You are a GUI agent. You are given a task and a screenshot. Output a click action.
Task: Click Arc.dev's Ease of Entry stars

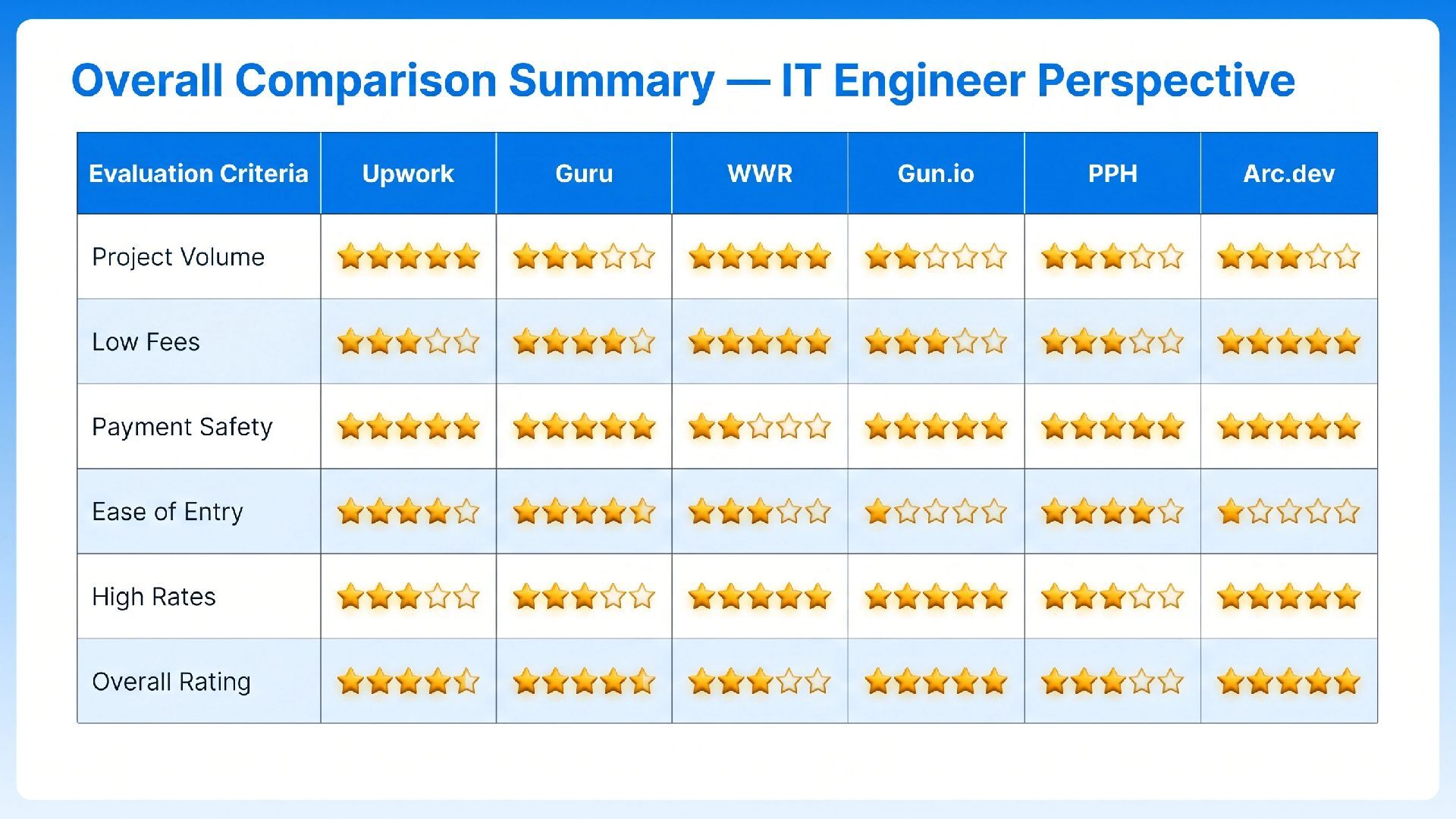click(1288, 511)
